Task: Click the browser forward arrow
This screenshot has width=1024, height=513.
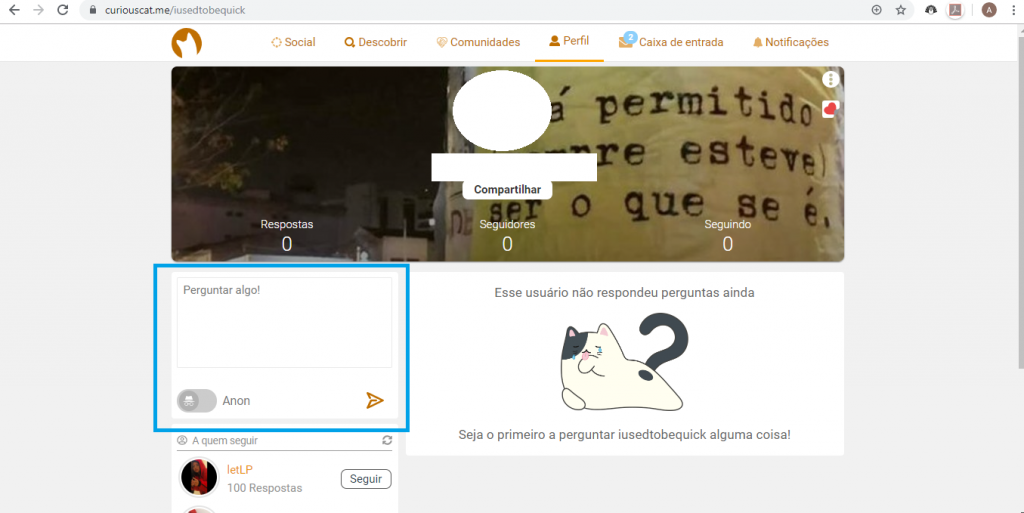Action: click(x=39, y=10)
